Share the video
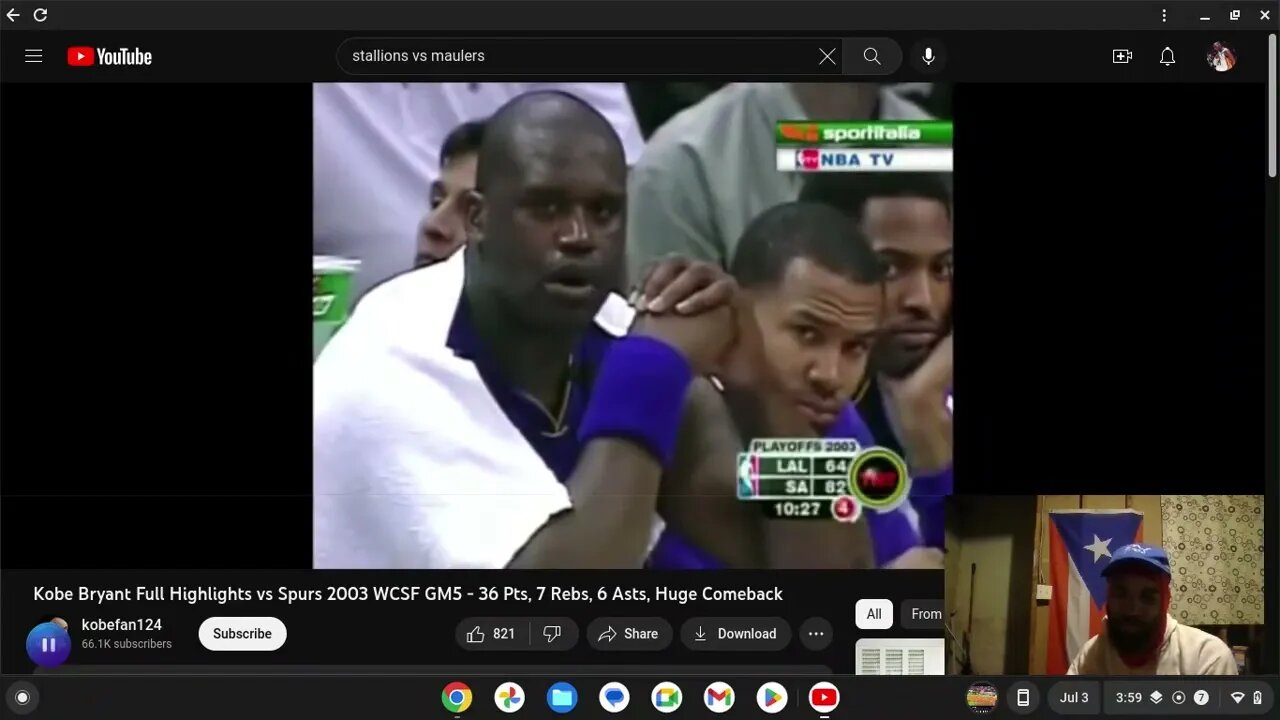This screenshot has height=720, width=1280. click(x=629, y=634)
